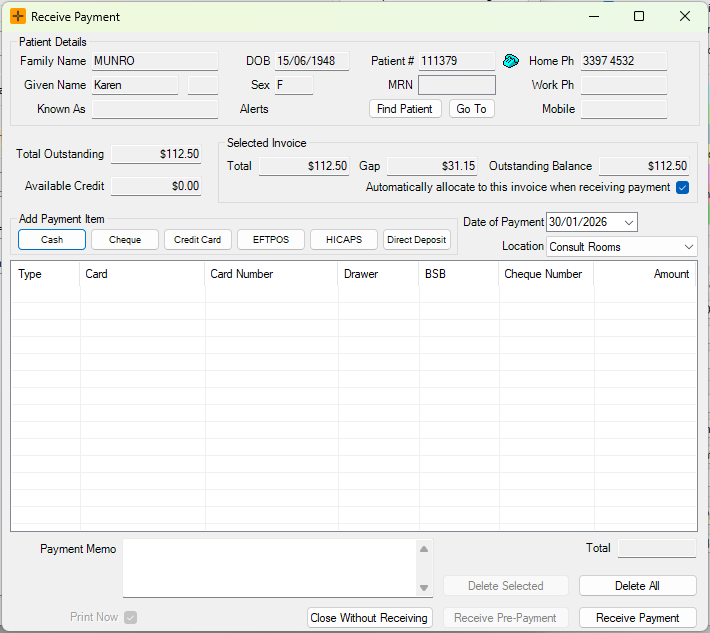This screenshot has height=633, width=710.
Task: Add a Direct Deposit payment item
Action: pyautogui.click(x=417, y=240)
